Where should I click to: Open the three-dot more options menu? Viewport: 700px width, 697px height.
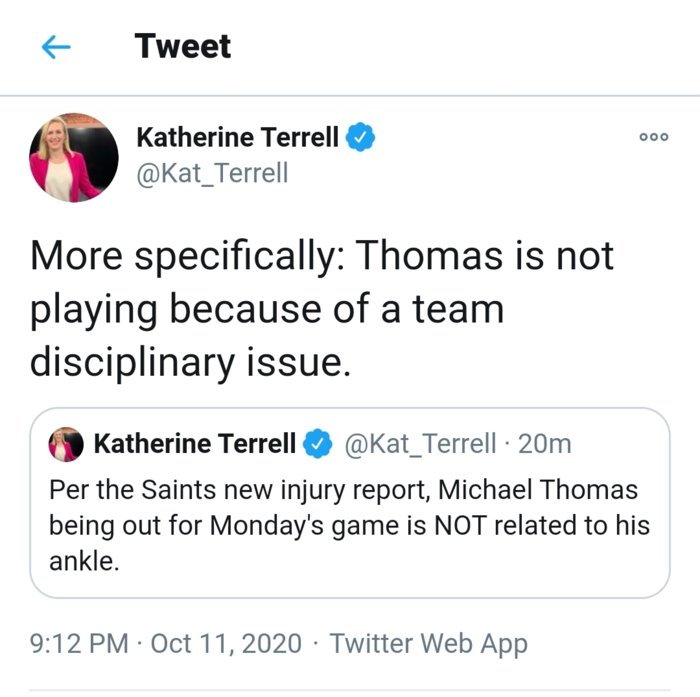(x=653, y=138)
